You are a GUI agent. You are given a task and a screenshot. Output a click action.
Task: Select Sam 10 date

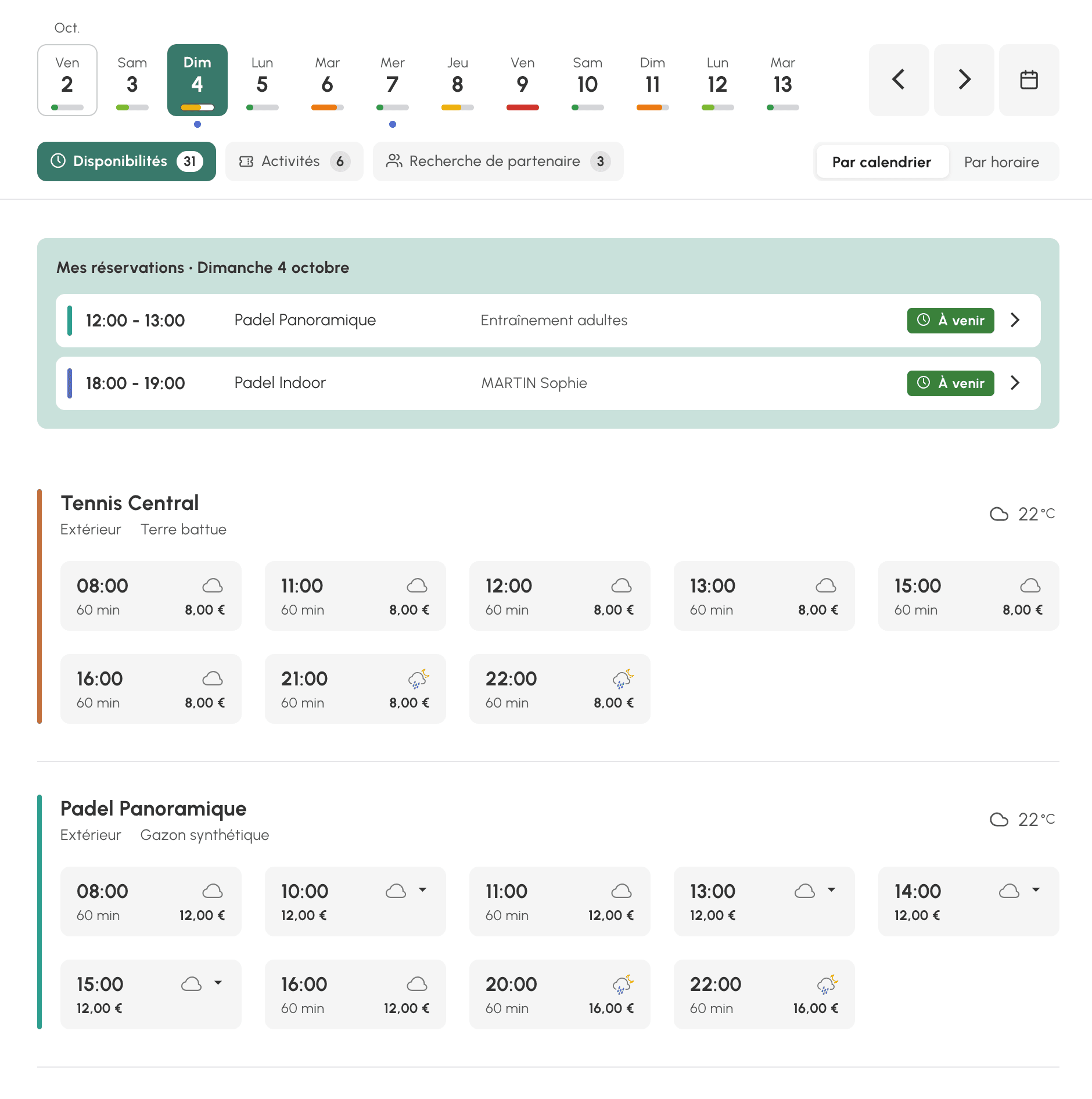[588, 80]
